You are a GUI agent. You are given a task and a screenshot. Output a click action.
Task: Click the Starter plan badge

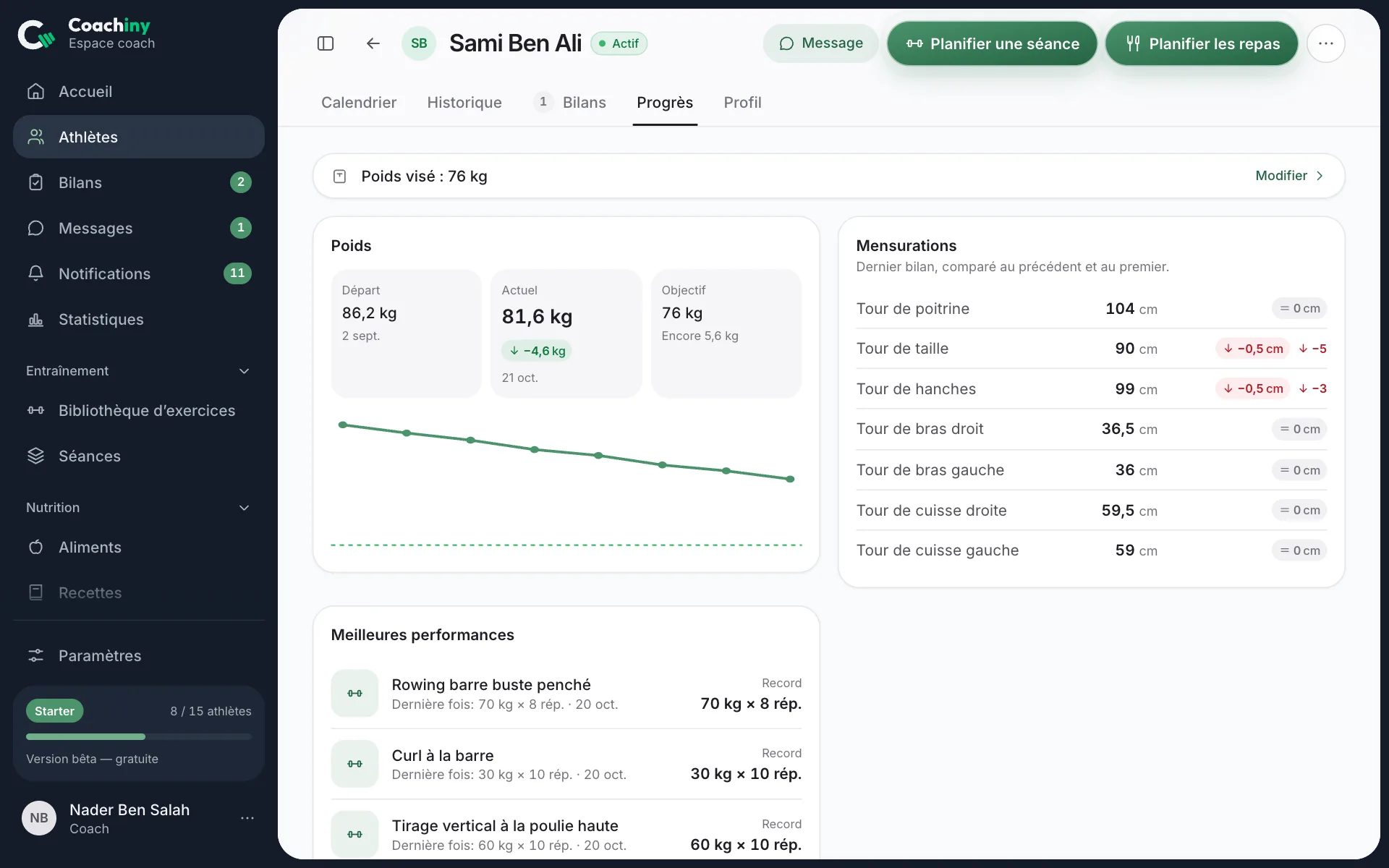pos(55,711)
